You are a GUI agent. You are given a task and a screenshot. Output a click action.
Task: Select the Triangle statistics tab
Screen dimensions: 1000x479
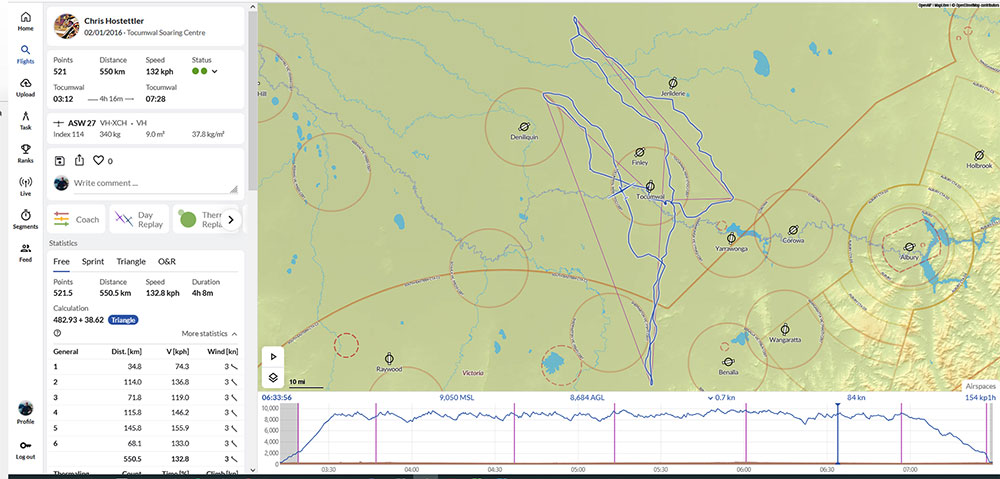tap(131, 262)
